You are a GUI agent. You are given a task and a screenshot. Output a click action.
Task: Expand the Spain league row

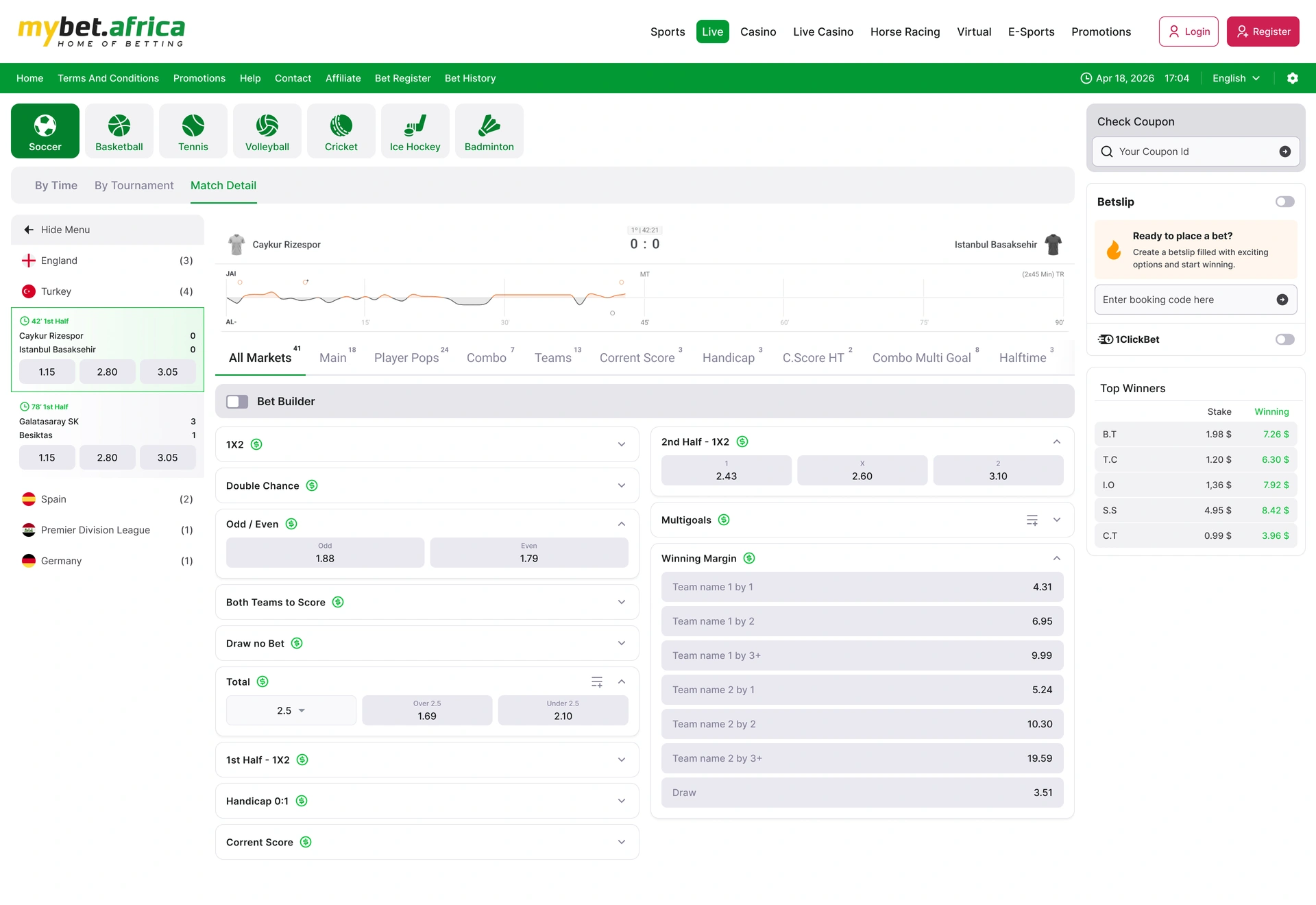click(x=108, y=499)
